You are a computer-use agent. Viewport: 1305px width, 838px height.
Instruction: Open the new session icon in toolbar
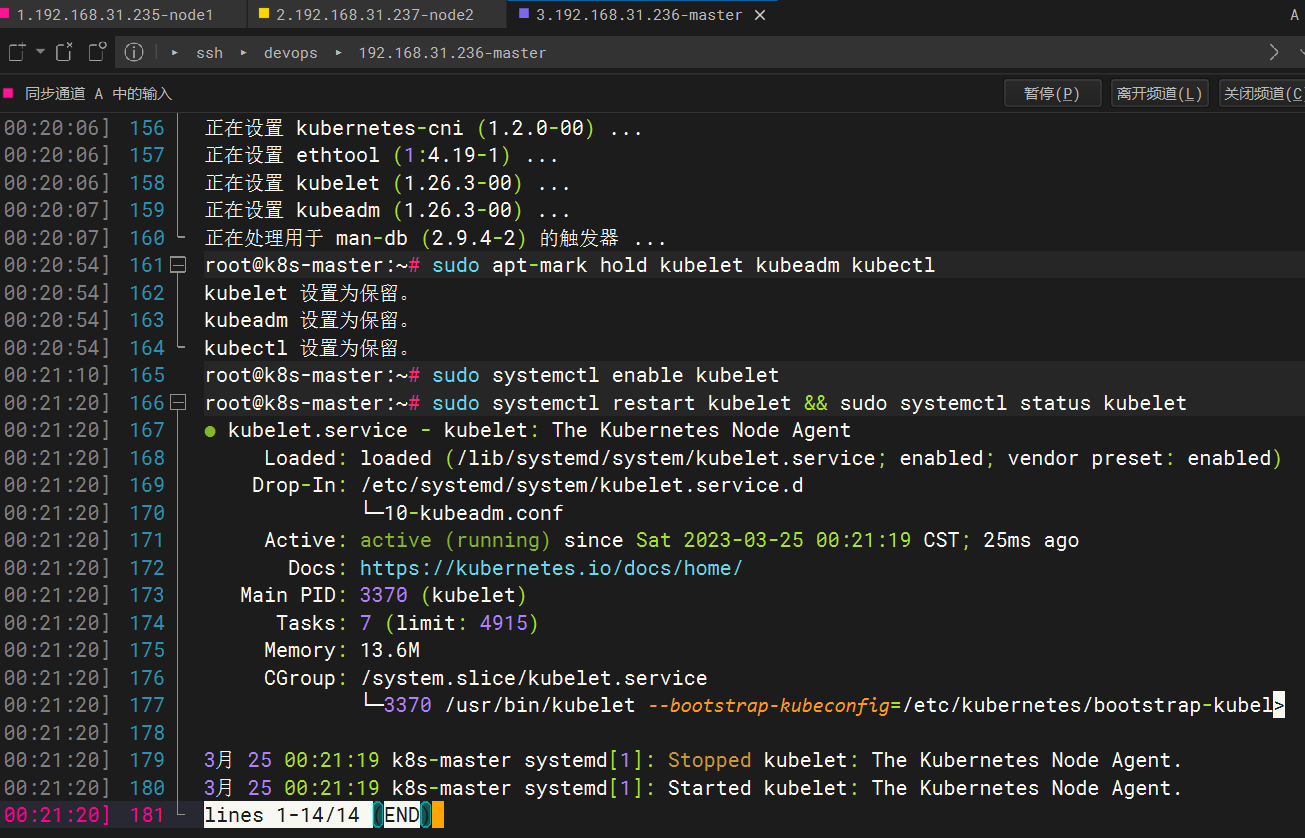tap(17, 52)
